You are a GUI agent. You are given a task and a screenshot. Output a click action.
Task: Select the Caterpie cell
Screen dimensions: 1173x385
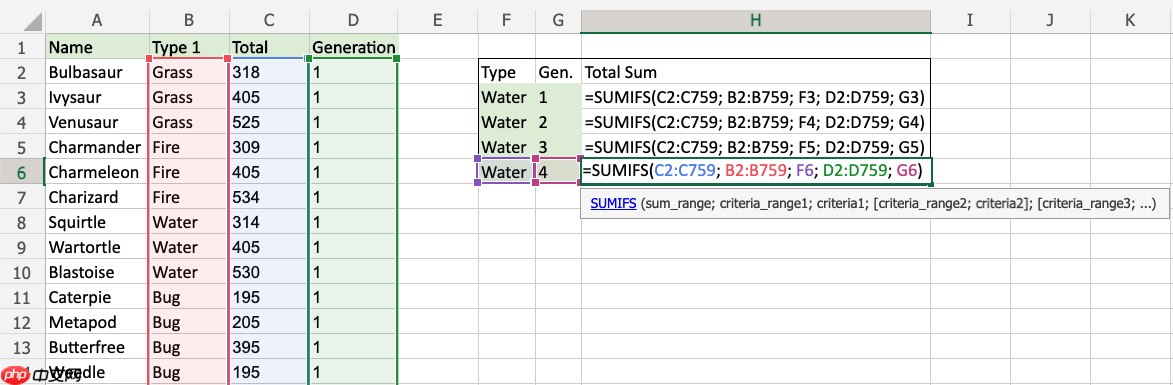coord(97,298)
